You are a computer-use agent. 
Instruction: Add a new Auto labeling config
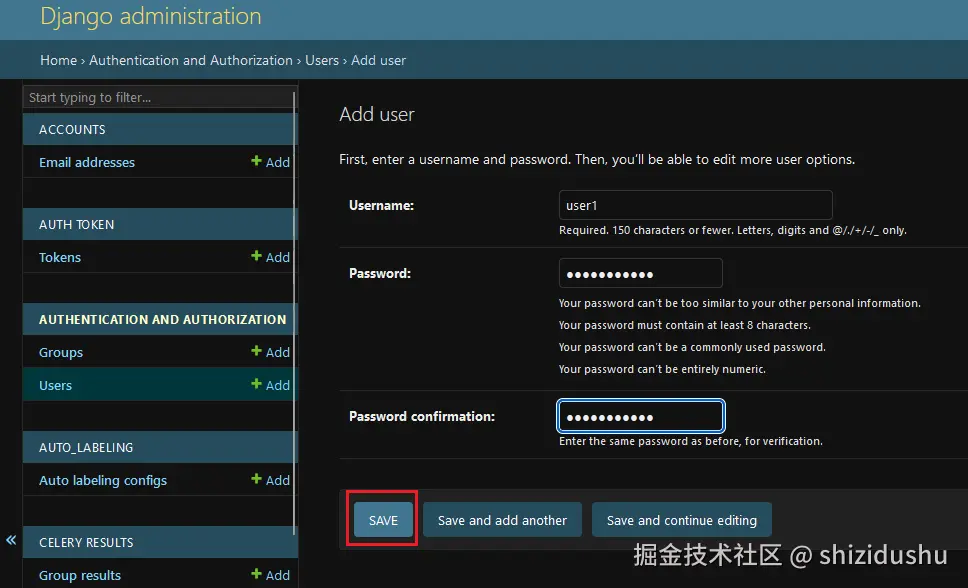tap(270, 480)
